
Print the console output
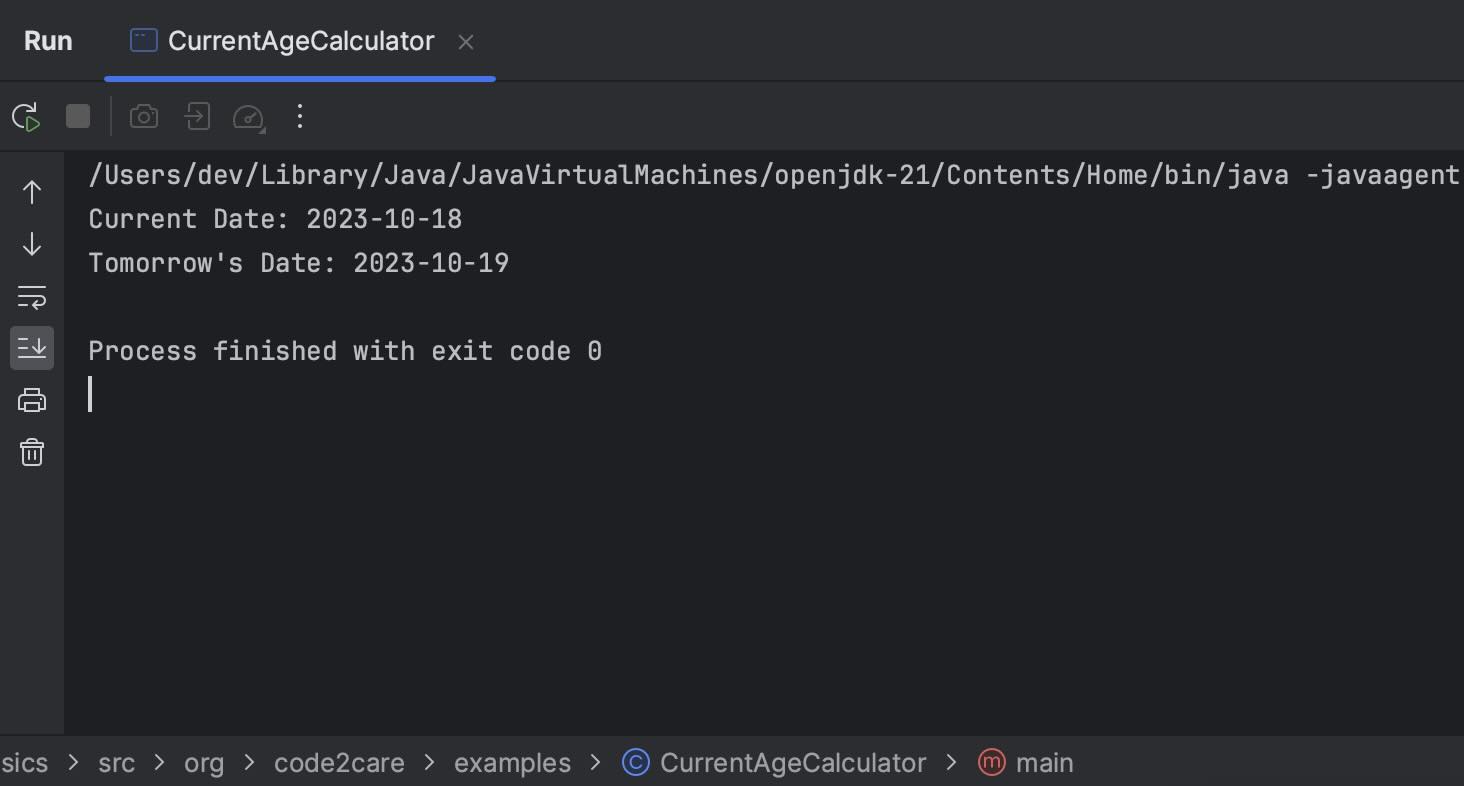pos(31,399)
